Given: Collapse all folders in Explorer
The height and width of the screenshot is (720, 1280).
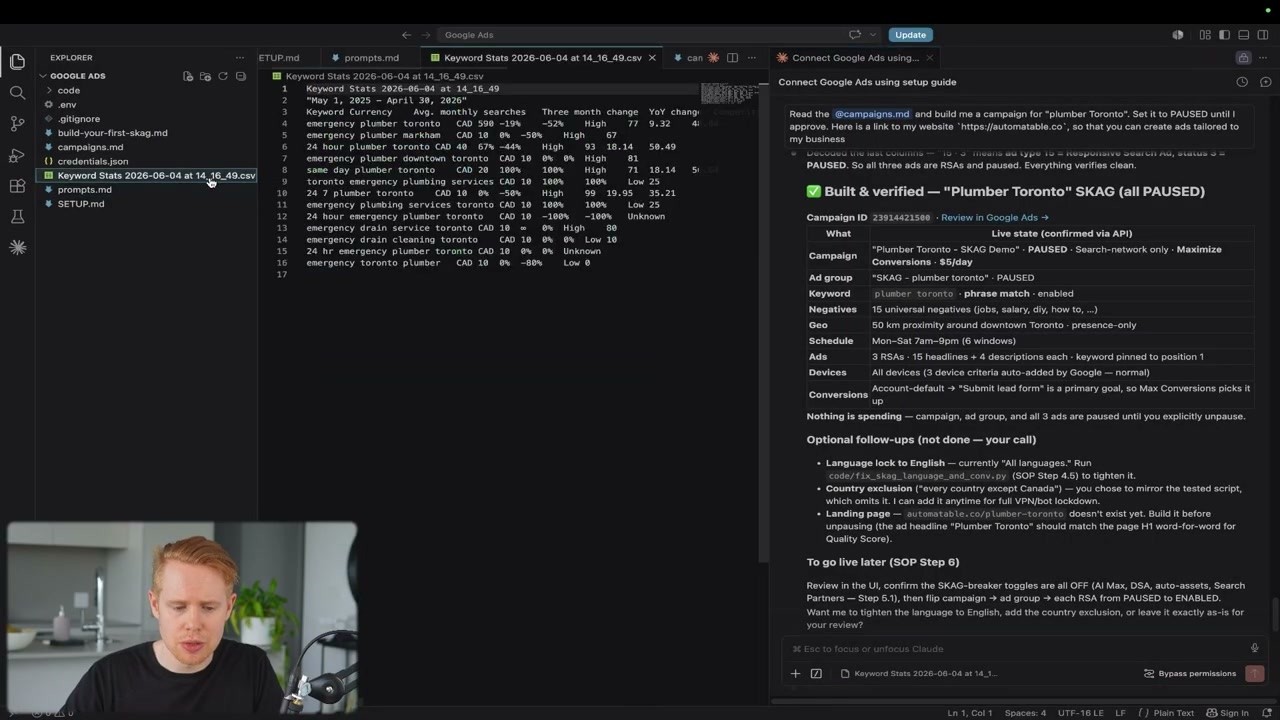Looking at the screenshot, I should [240, 76].
